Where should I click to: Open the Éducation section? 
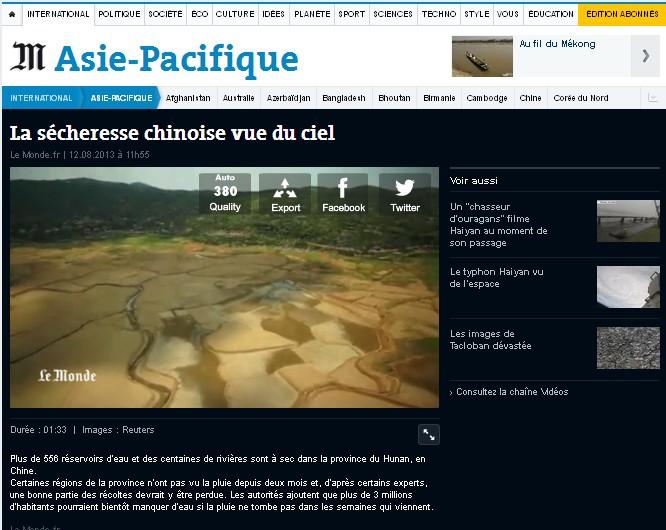tap(550, 14)
